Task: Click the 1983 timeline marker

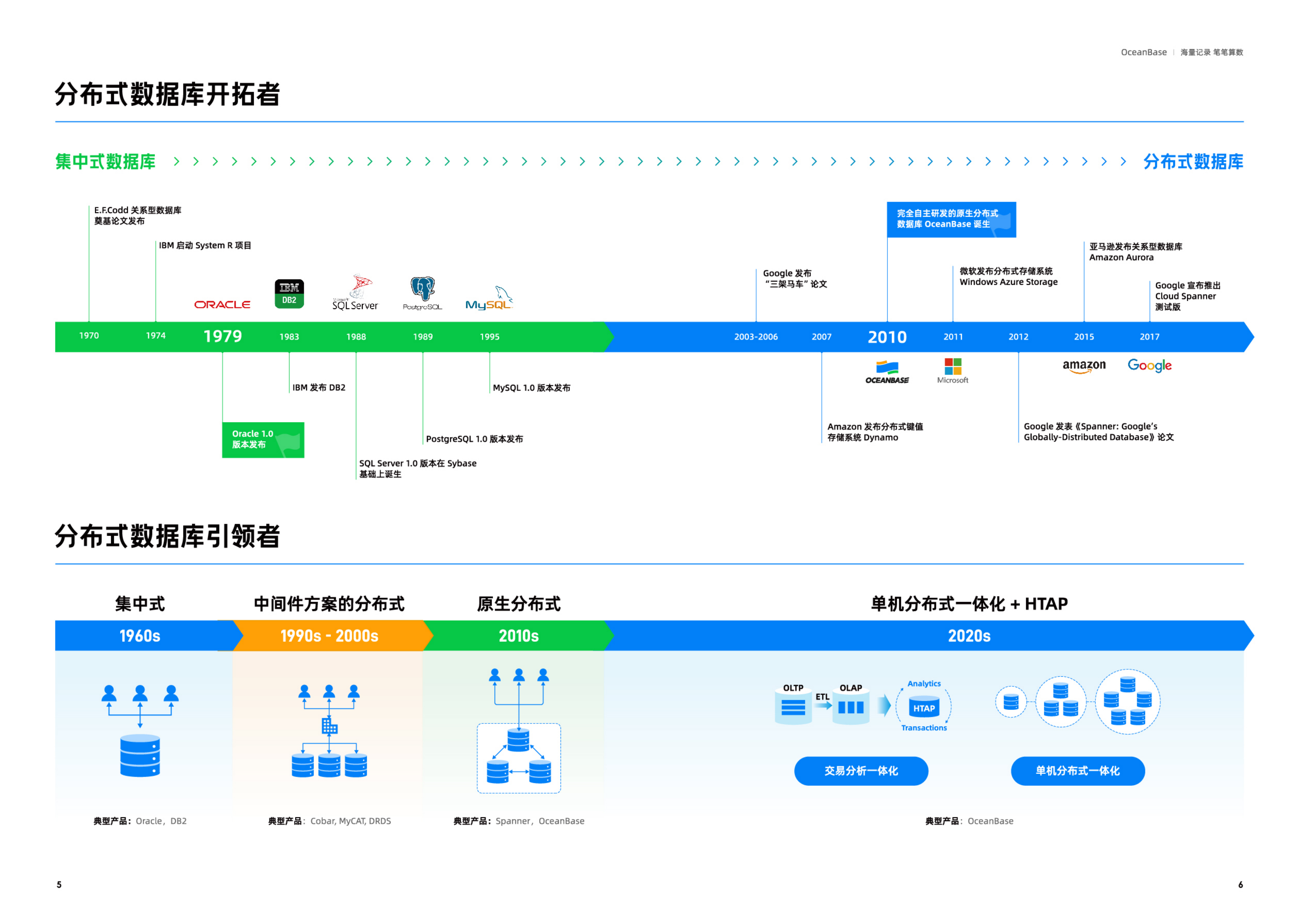Action: (289, 337)
